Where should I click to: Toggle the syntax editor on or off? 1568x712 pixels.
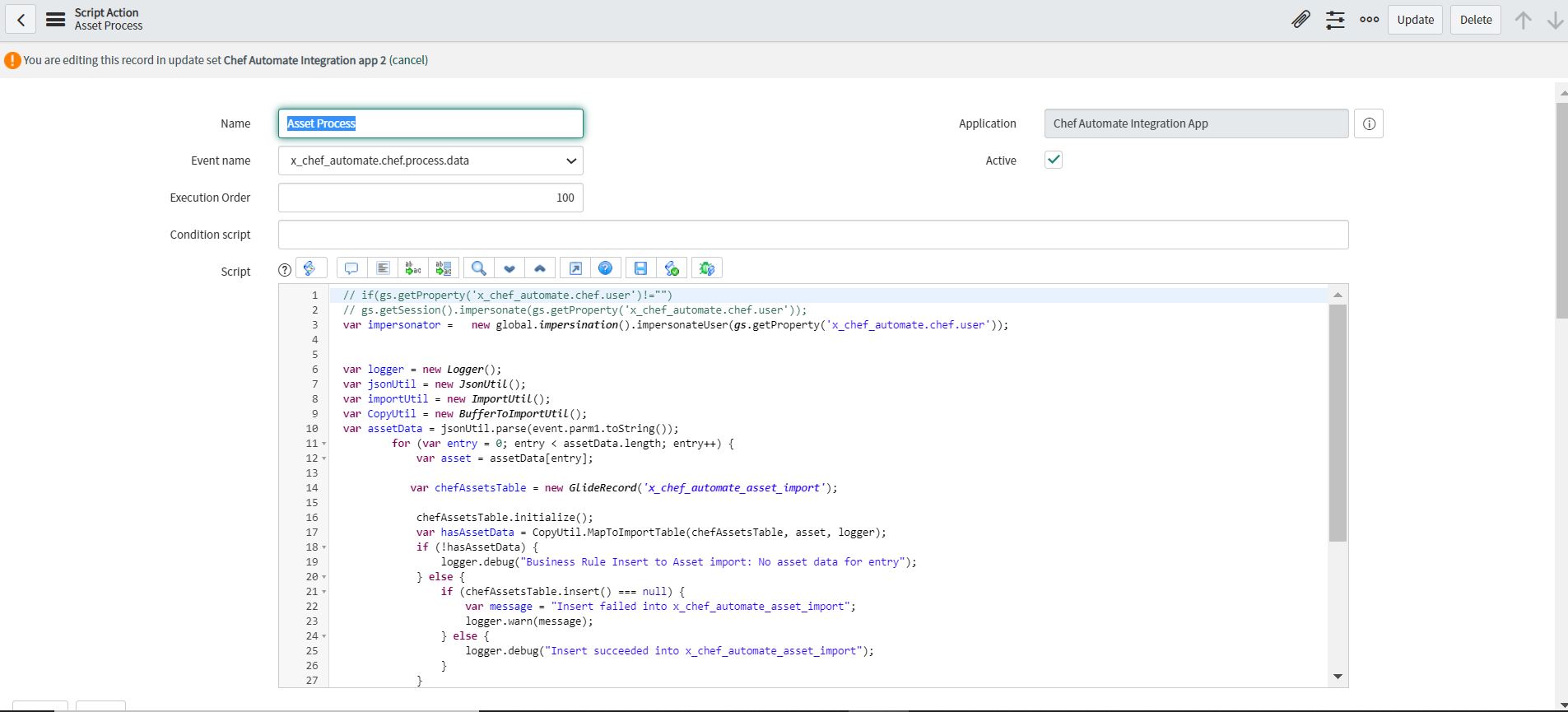[310, 268]
